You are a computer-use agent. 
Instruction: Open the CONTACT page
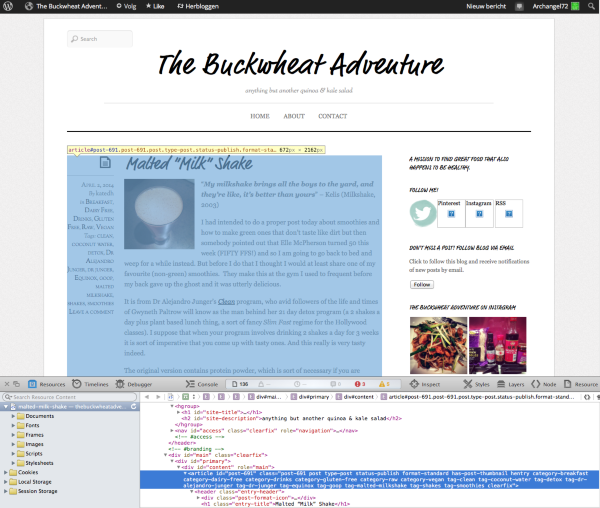(x=333, y=116)
